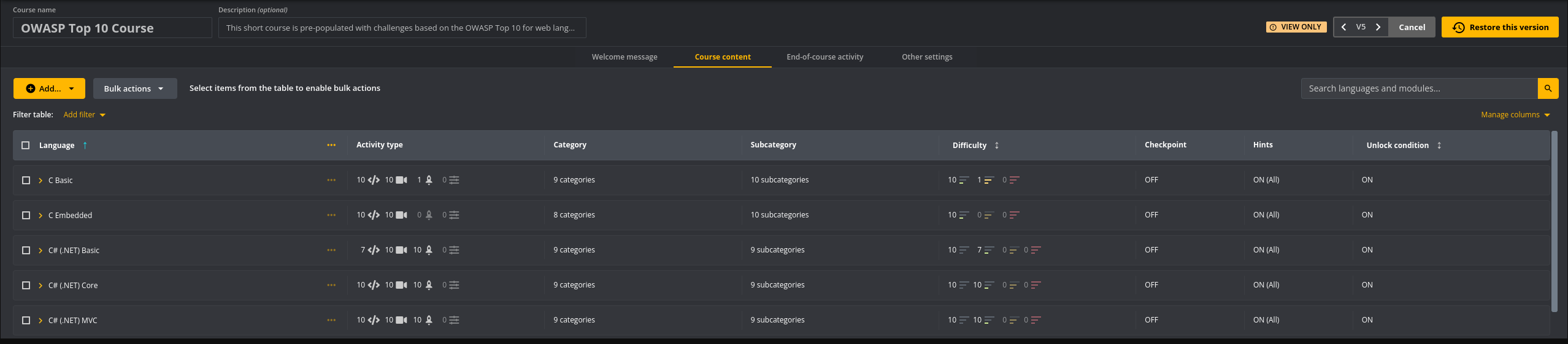This screenshot has height=344, width=1568.
Task: Click the mission icon in C# (.NET) Core row
Action: click(x=429, y=285)
